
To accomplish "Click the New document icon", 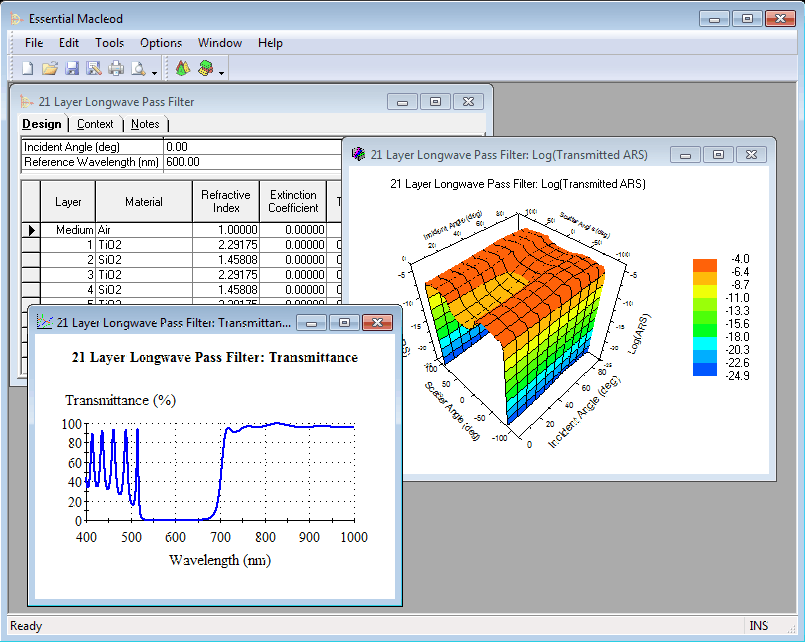I will [28, 69].
